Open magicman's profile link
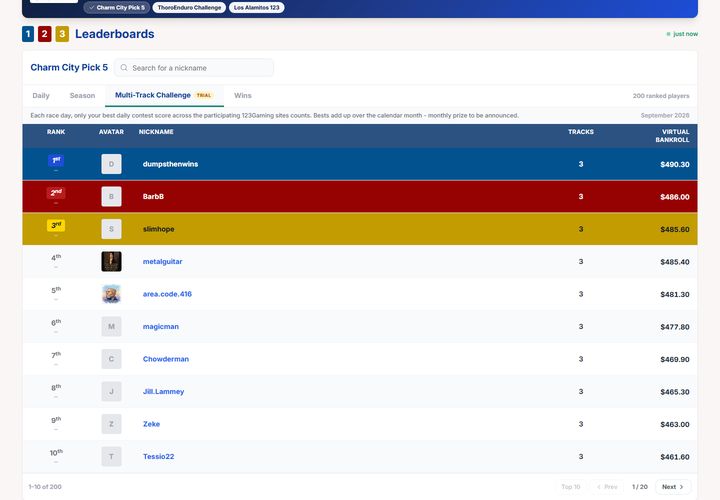This screenshot has height=500, width=720. coord(161,326)
